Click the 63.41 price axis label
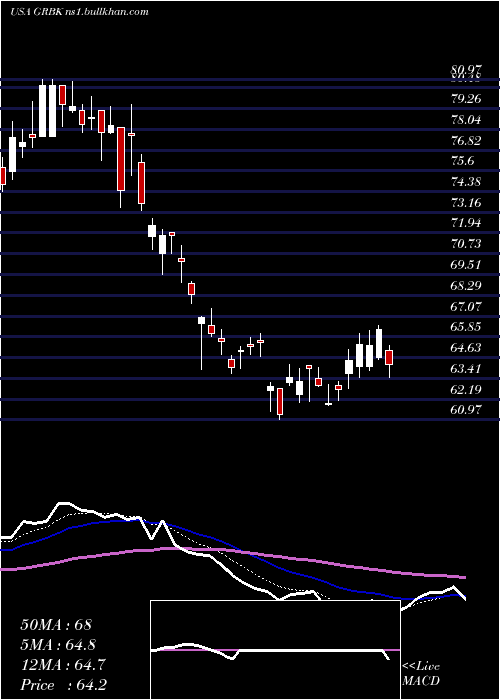Viewport: 500px width, 700px height. 466,369
